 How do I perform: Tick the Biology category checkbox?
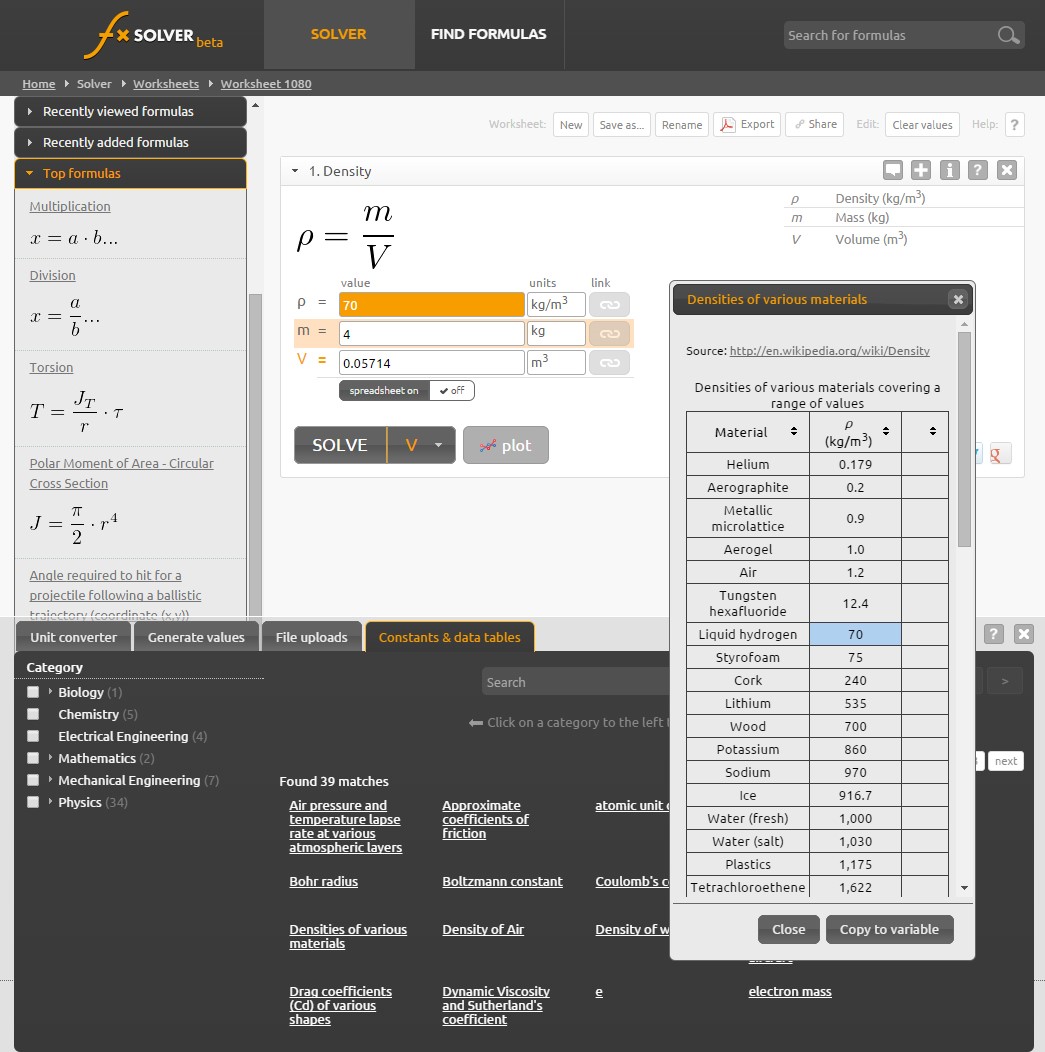pyautogui.click(x=33, y=692)
